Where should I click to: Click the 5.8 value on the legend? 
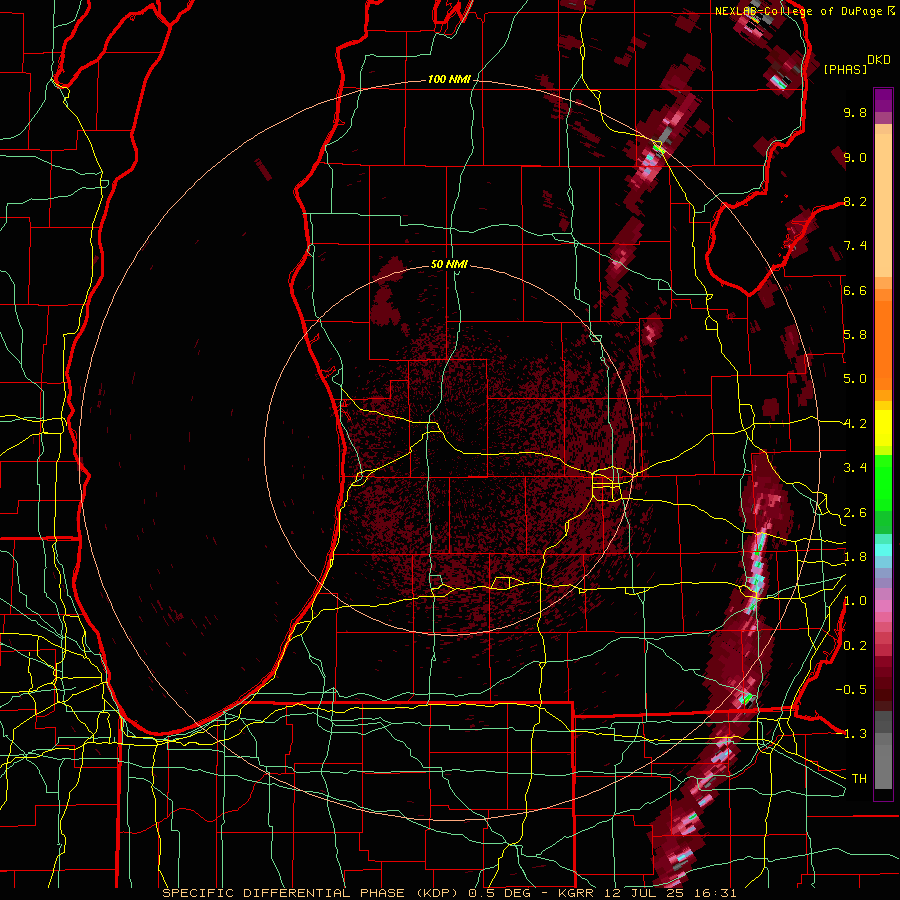click(x=855, y=335)
